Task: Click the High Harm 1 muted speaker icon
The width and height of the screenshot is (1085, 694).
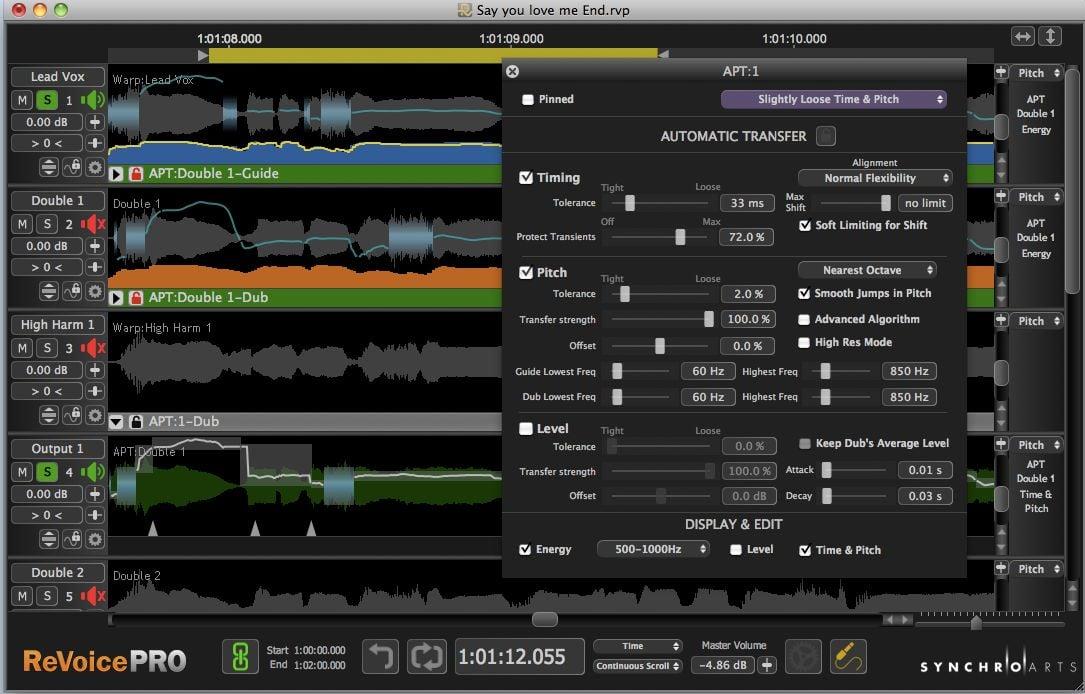Action: click(x=93, y=348)
